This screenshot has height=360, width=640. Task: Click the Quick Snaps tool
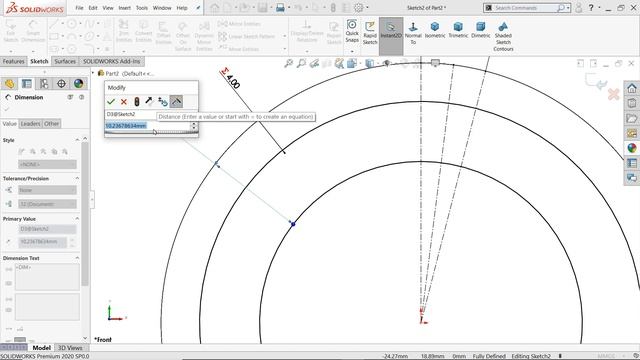[x=352, y=31]
